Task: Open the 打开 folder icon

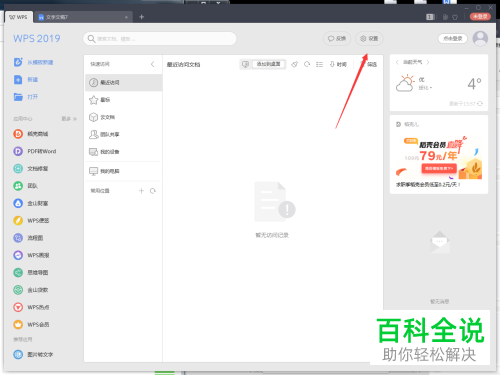Action: point(18,97)
